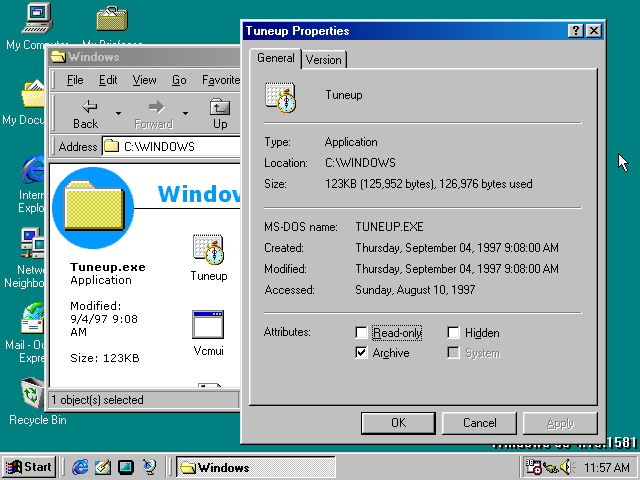Open the Start menu
640x480 pixels.
[x=29, y=467]
